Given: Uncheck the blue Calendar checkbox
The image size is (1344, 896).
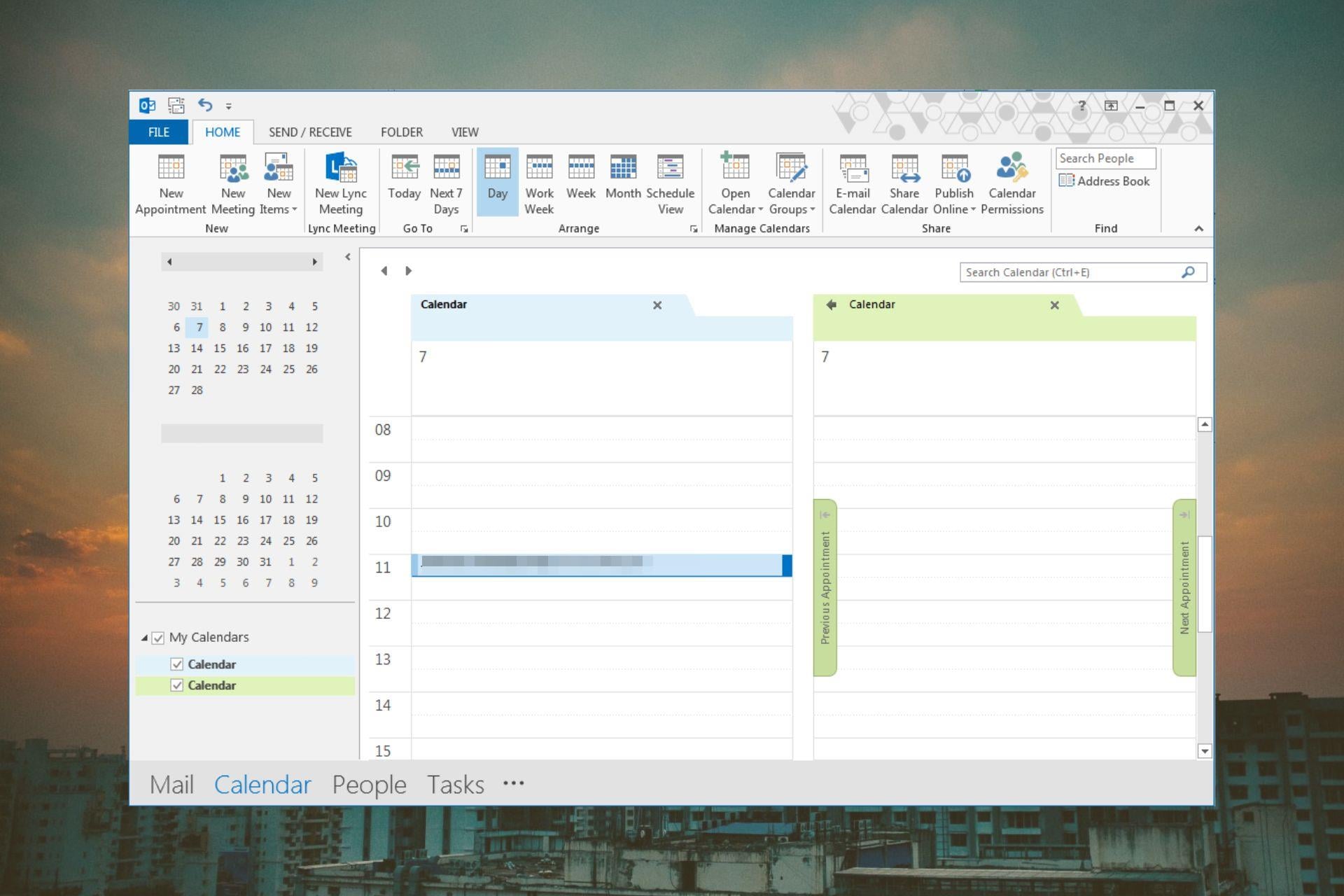Looking at the screenshot, I should pyautogui.click(x=177, y=664).
